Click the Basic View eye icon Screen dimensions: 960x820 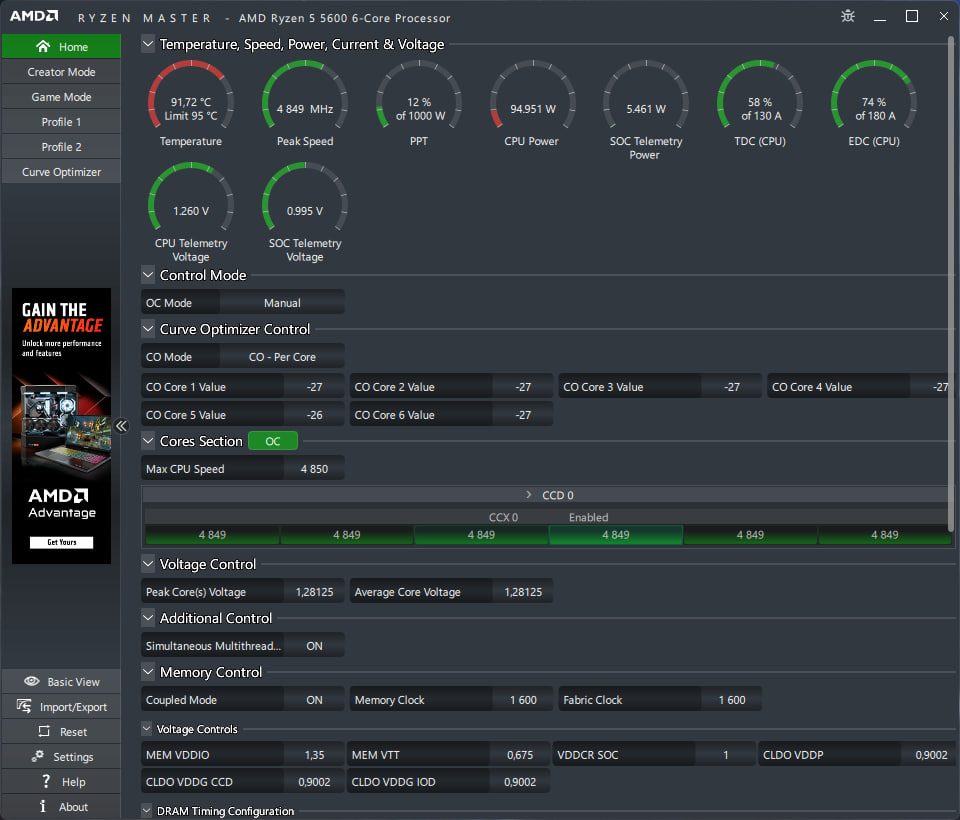32,681
